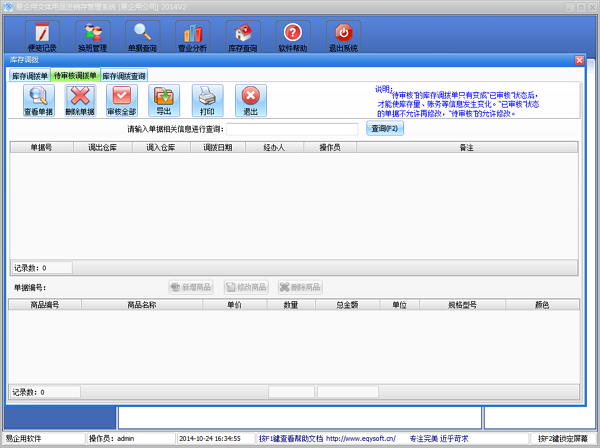Screen dimensions: 600x448
Task: Click 调出仓库 column header
Action: (x=103, y=147)
